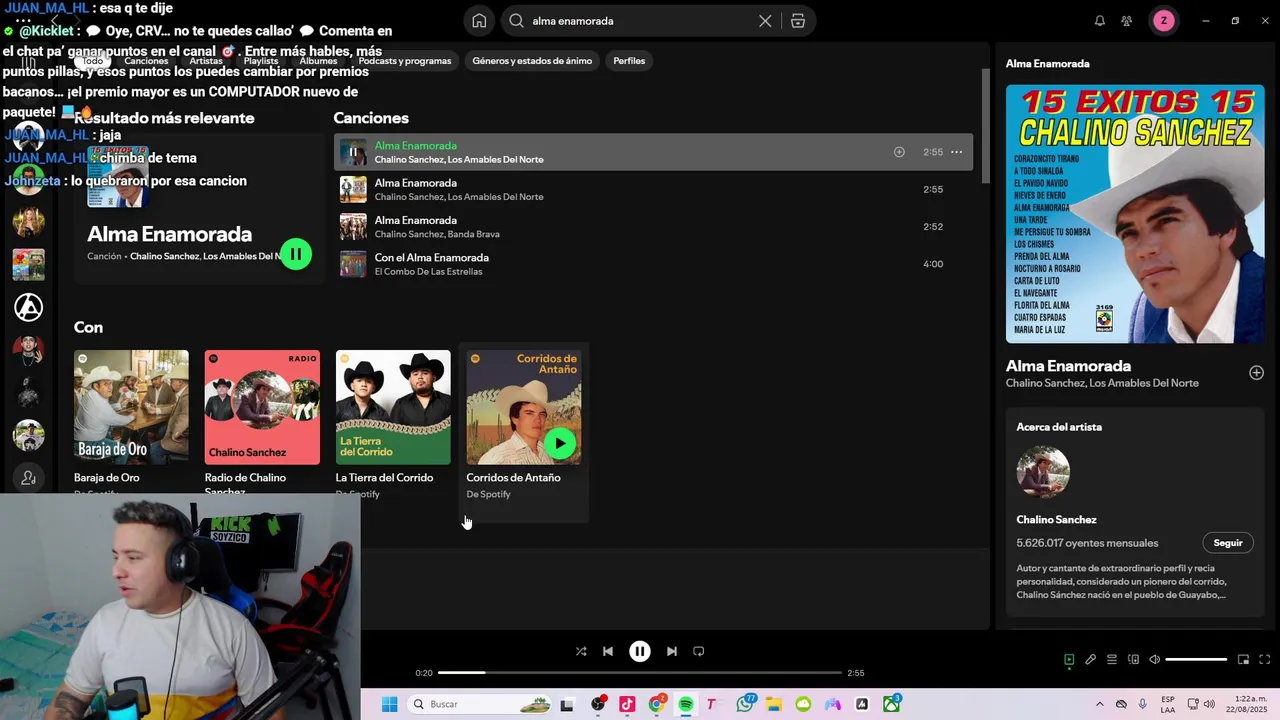Screen dimensions: 1280x720
Task: Open File Explorer from the taskbar
Action: click(774, 704)
